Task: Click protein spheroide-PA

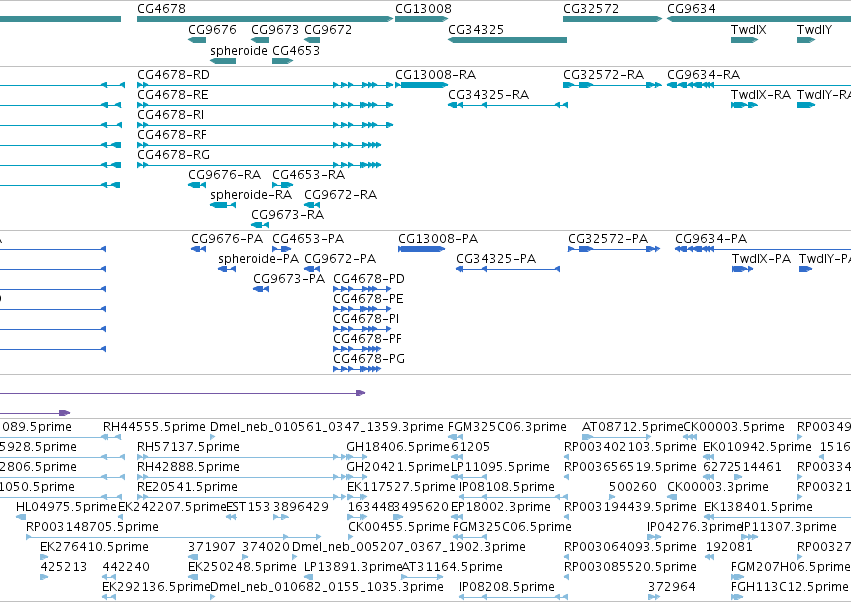Action: [x=258, y=259]
